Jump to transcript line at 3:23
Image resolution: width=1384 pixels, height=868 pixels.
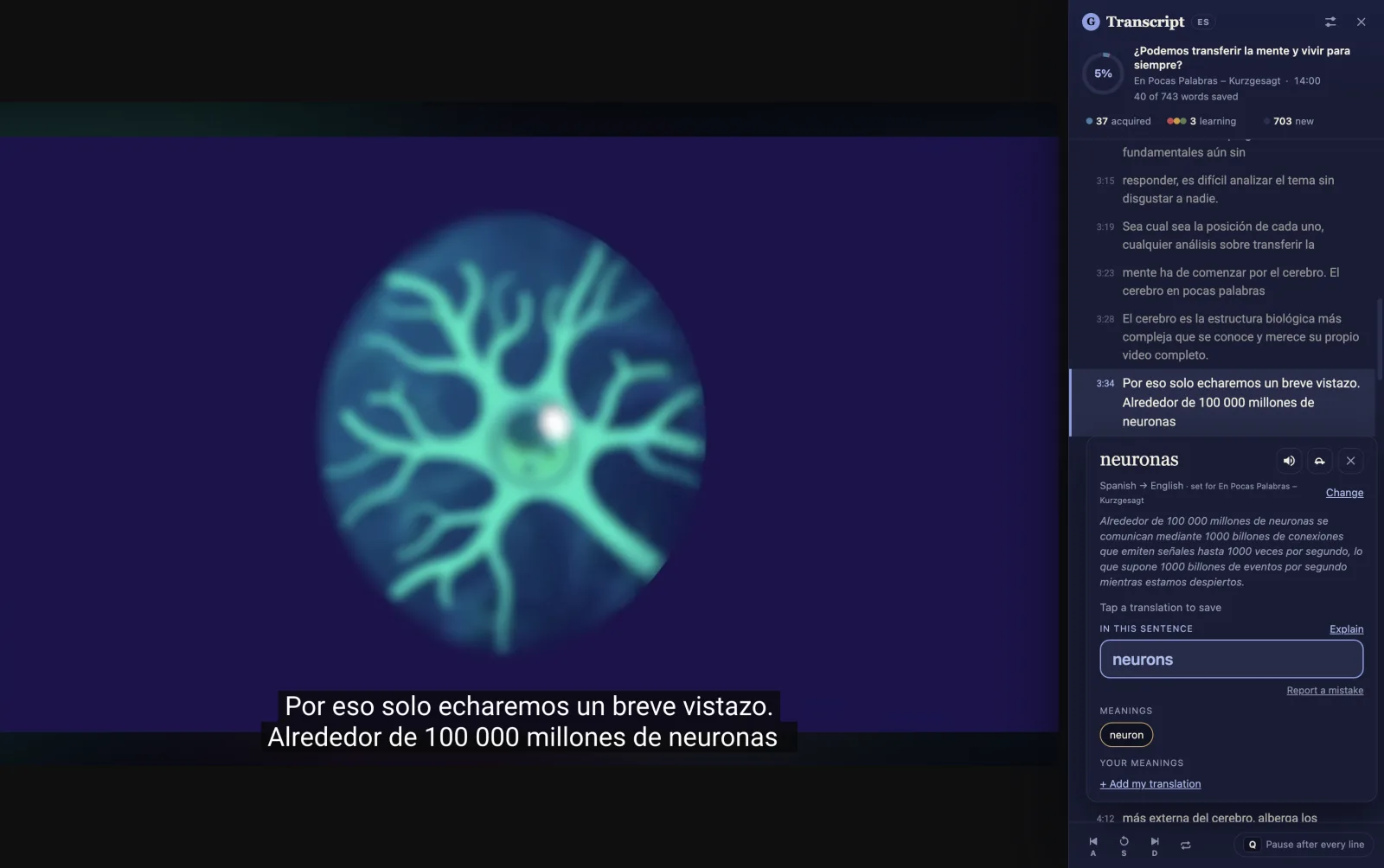pyautogui.click(x=1221, y=281)
